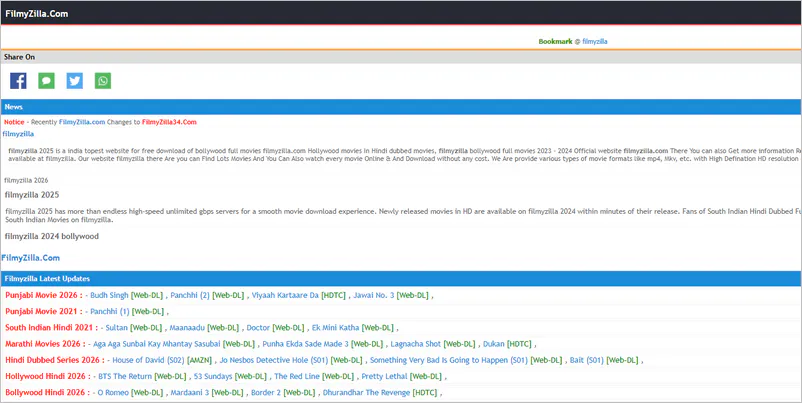Viewport: 802px width, 403px height.
Task: Open Jawai No. 3 movie link
Action: point(374,295)
